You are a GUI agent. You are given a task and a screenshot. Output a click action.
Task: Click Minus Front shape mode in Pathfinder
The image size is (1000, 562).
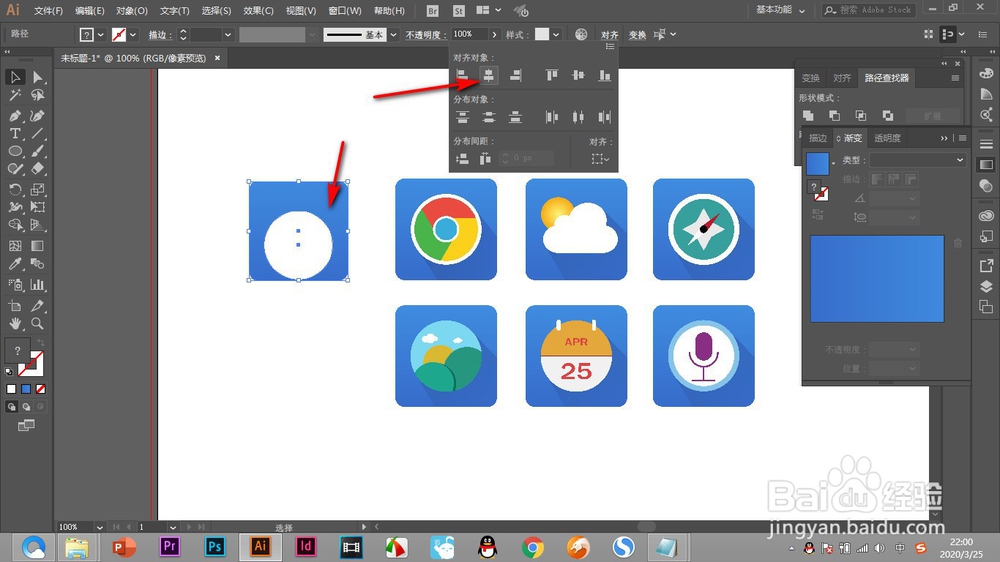(x=834, y=115)
